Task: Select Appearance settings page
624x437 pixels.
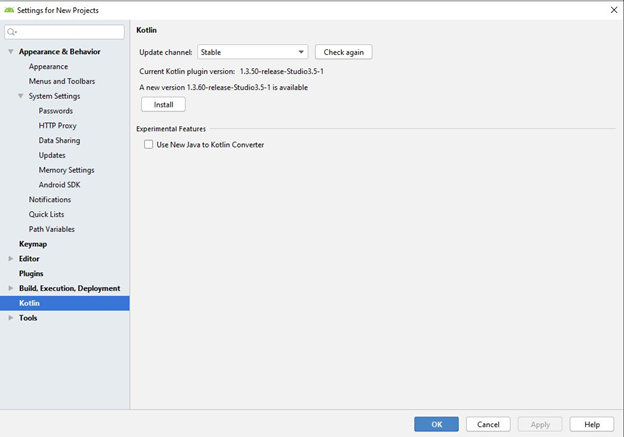Action: point(48,66)
